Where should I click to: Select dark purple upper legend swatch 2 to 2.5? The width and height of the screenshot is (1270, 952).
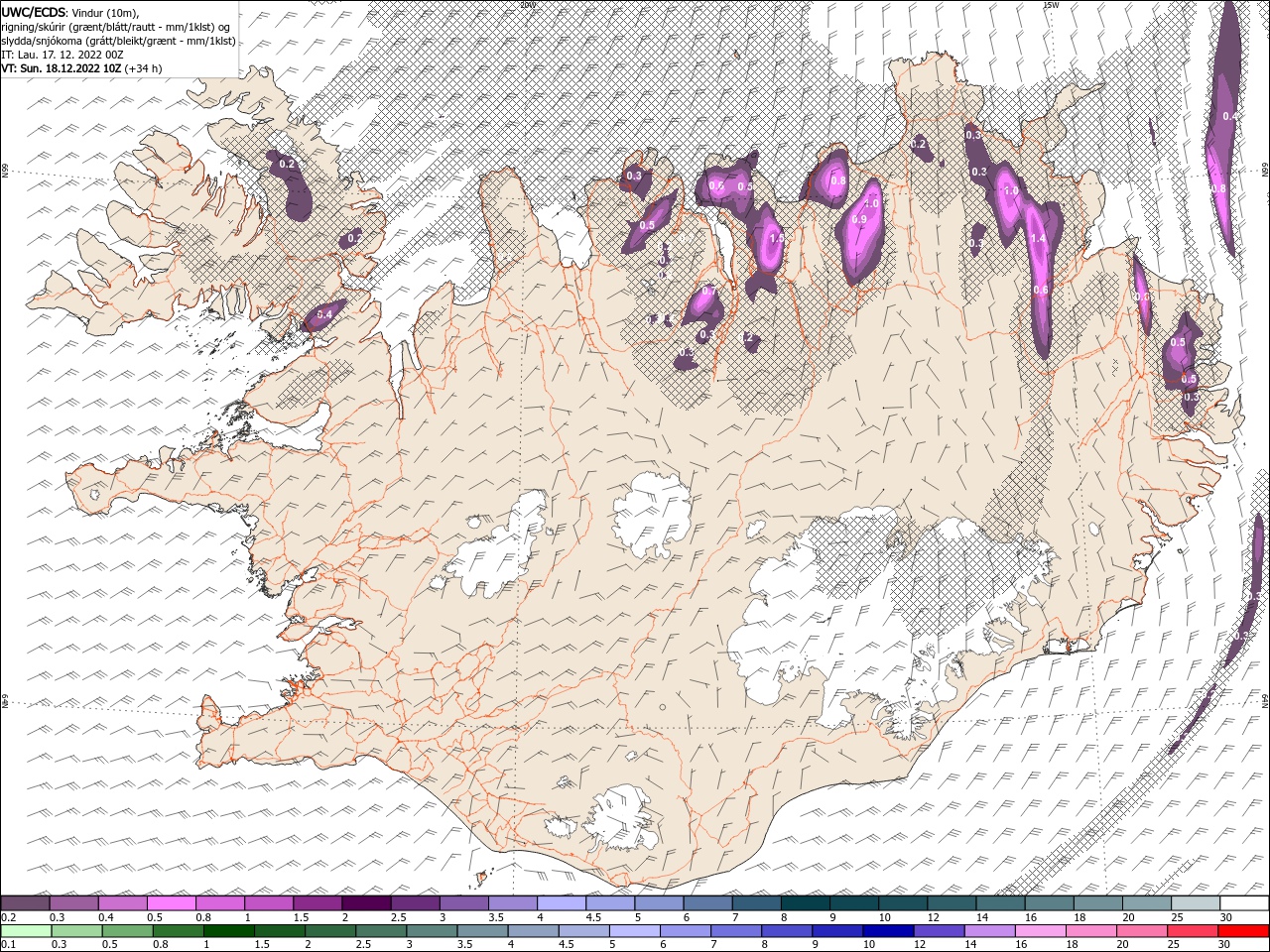[x=366, y=903]
